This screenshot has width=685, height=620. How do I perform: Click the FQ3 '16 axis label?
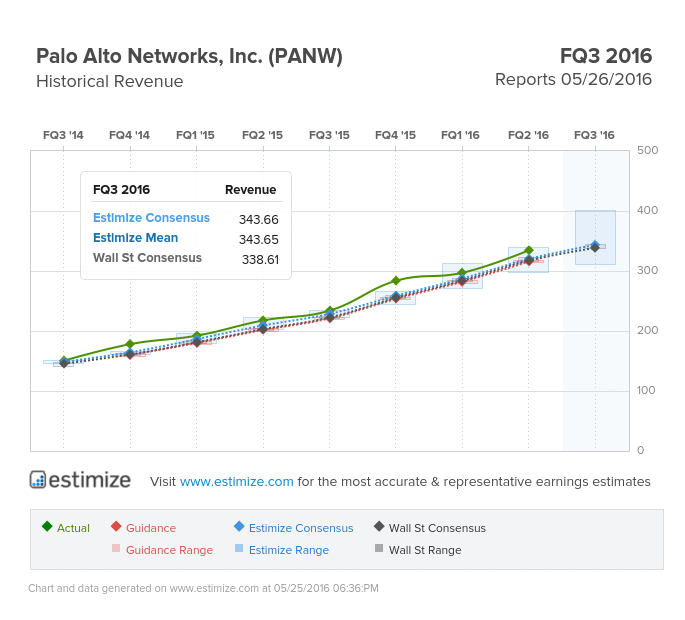click(595, 135)
